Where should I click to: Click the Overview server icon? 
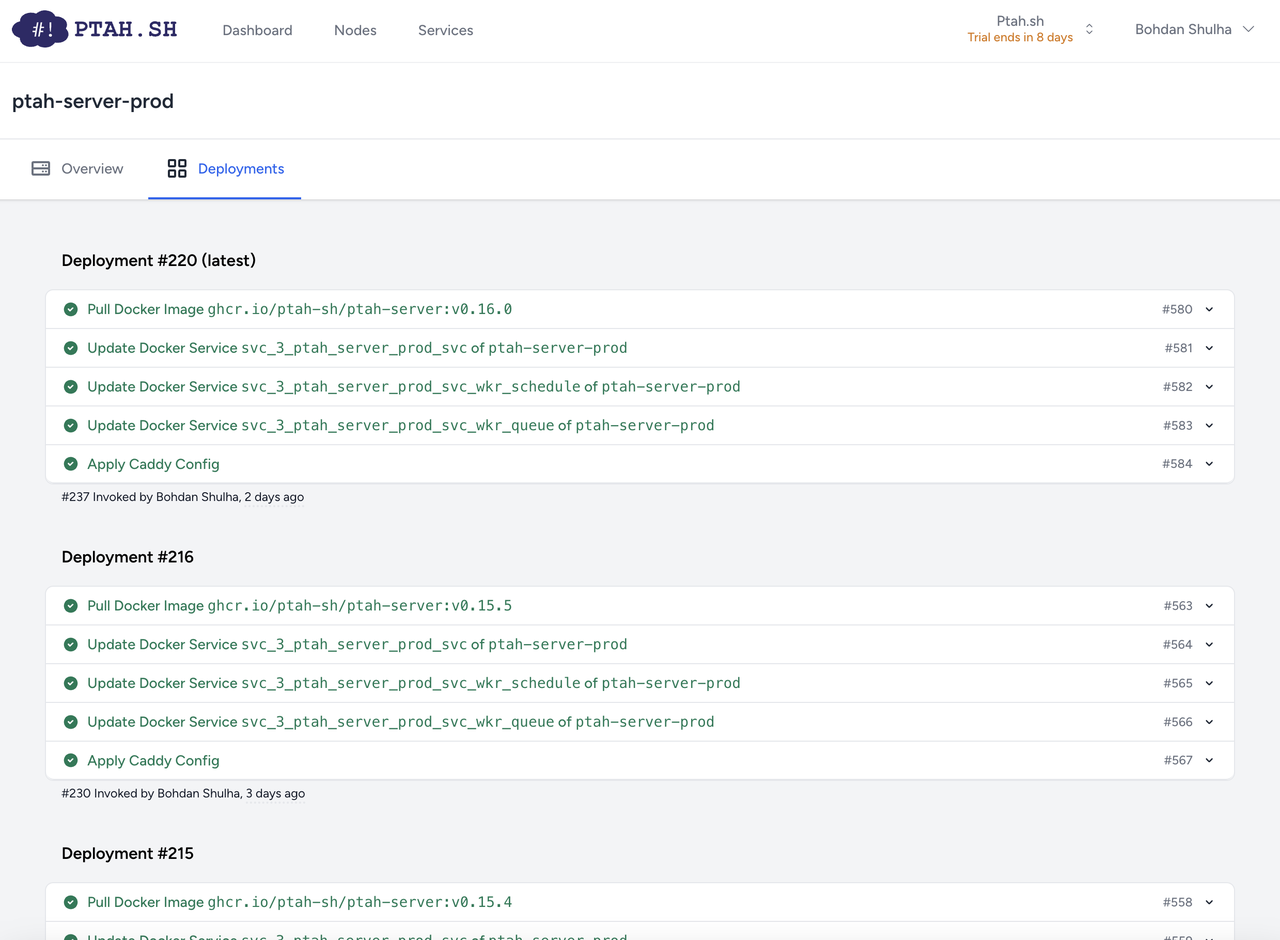click(x=41, y=168)
